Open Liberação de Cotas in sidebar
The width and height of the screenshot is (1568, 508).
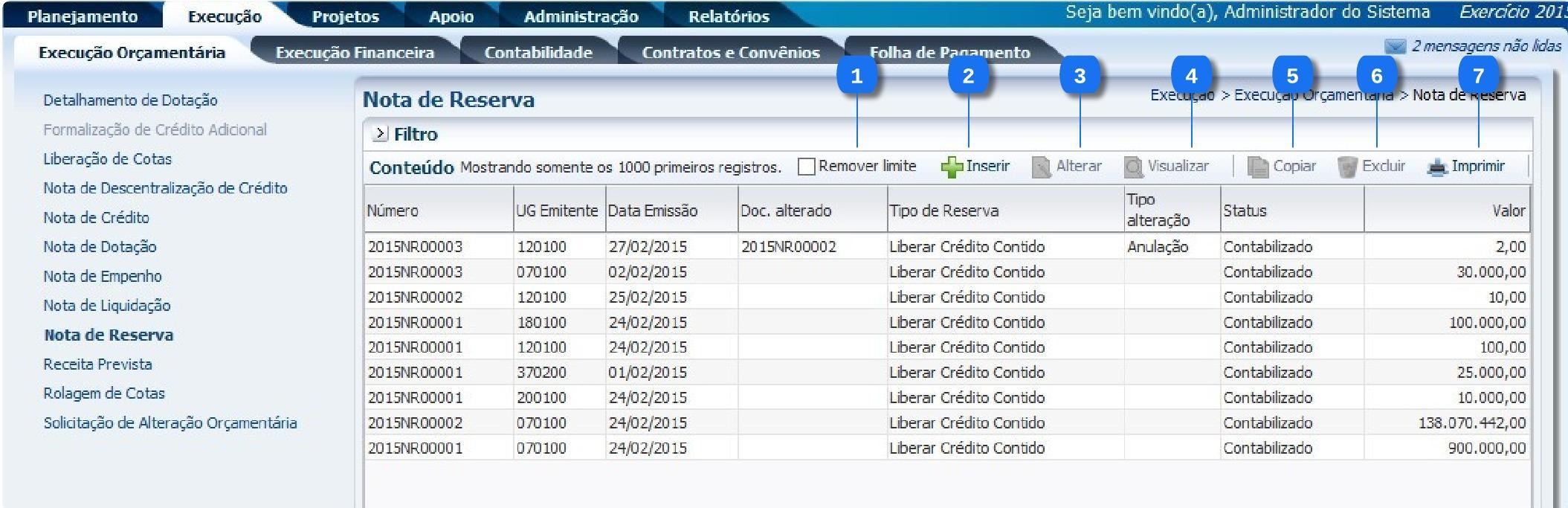click(x=107, y=158)
